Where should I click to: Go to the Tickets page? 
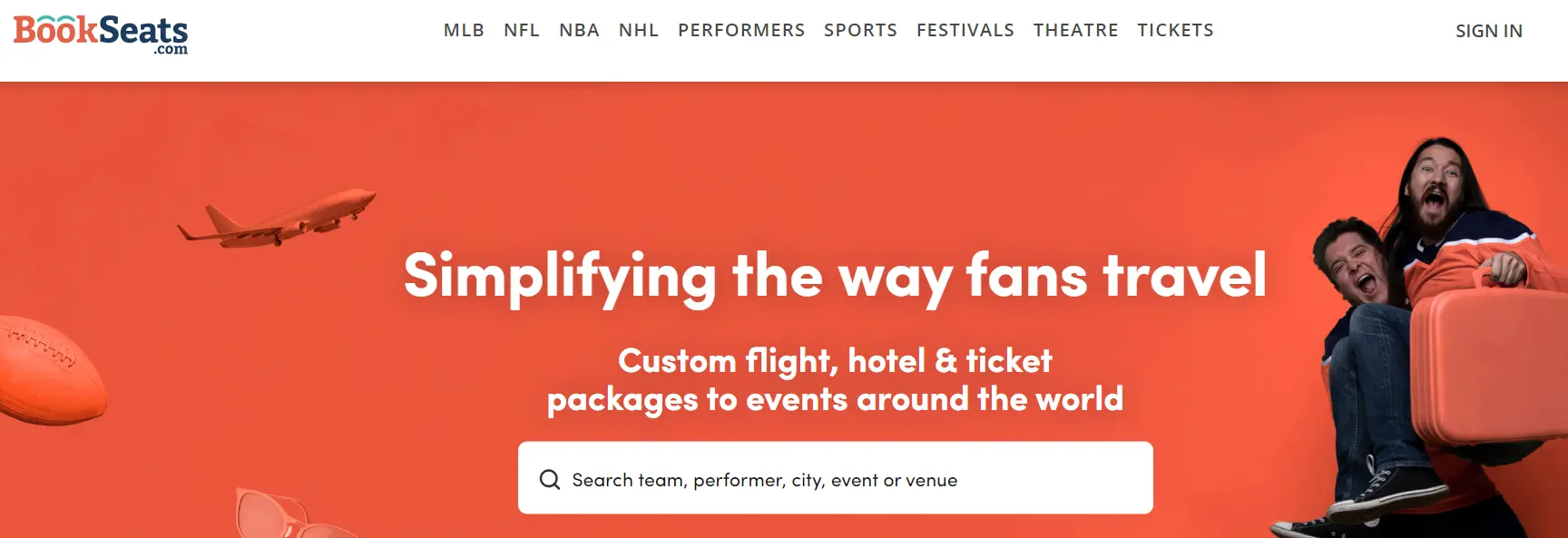coord(1175,30)
